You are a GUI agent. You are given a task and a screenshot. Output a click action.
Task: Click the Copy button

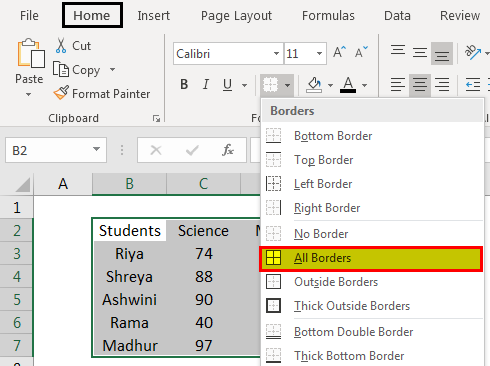pyautogui.click(x=76, y=69)
